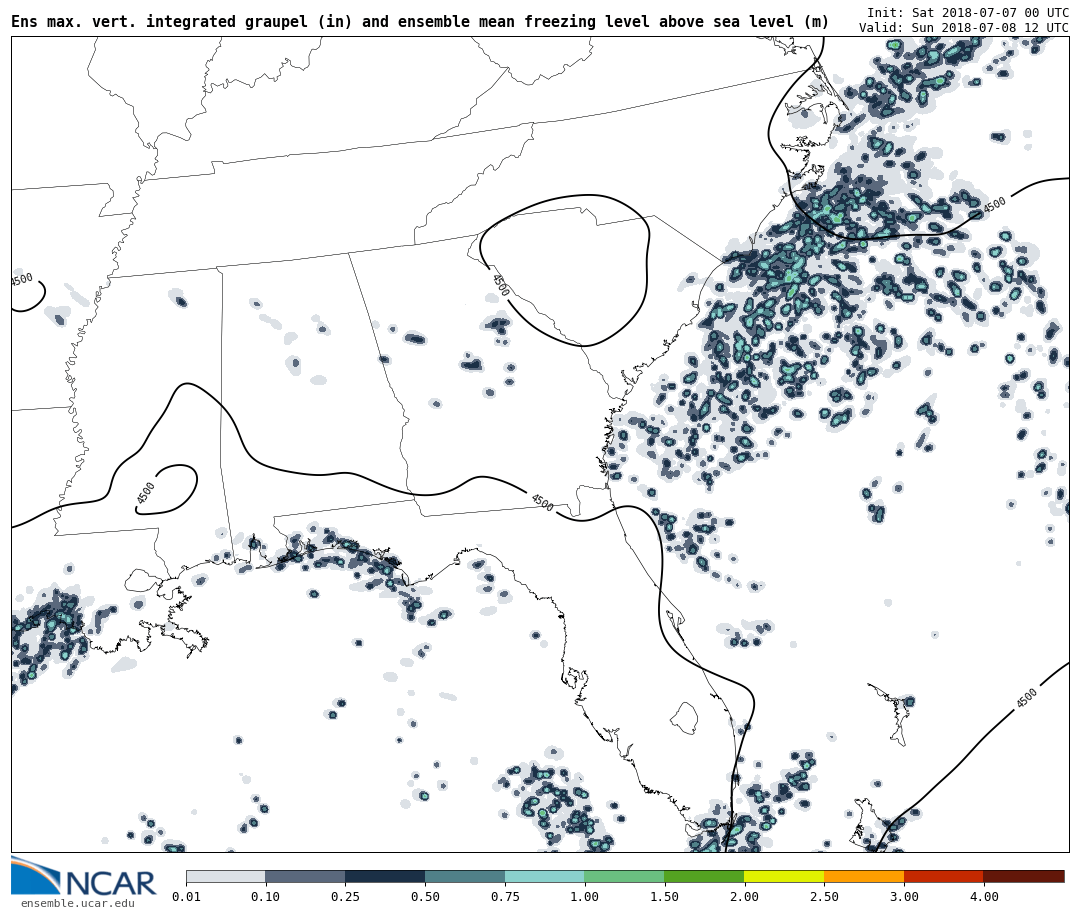Click the Valid time Sun 2018-07-08 text

[963, 28]
